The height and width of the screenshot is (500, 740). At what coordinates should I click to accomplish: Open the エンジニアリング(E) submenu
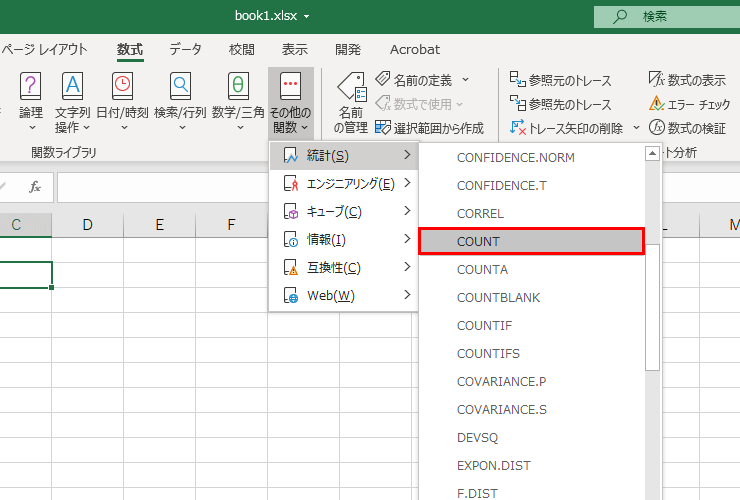[x=344, y=183]
